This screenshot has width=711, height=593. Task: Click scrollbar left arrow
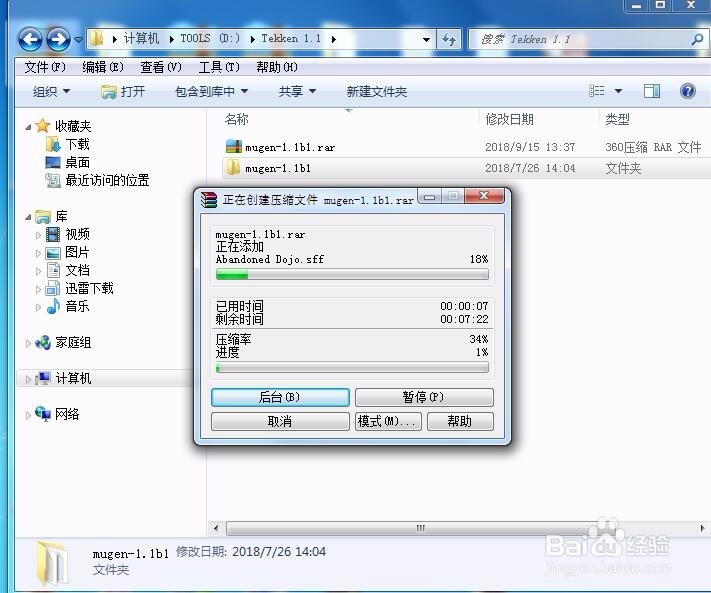point(216,528)
